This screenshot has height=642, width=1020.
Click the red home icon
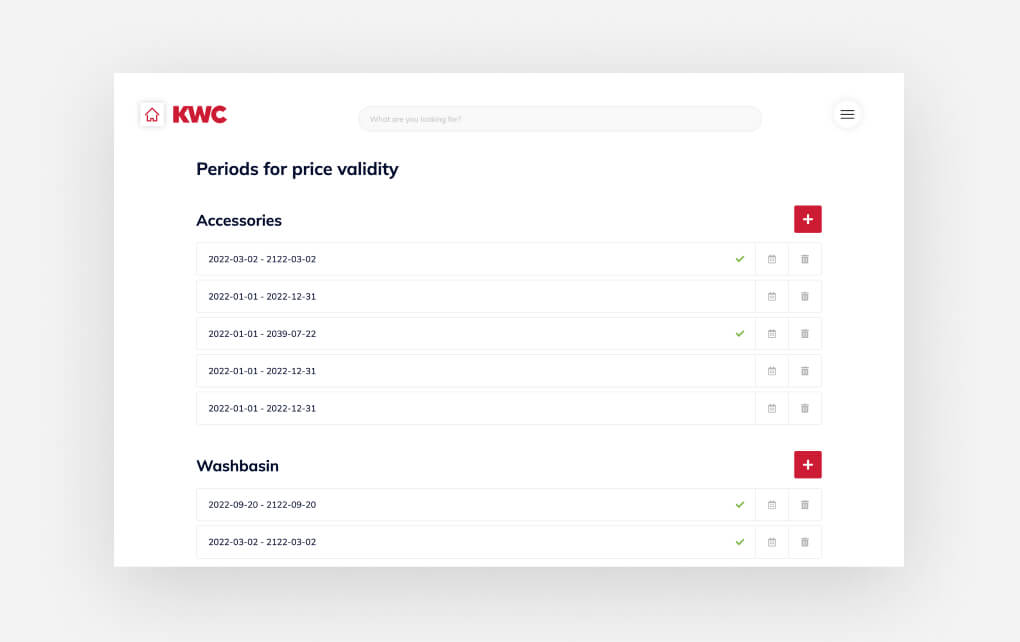tap(152, 114)
